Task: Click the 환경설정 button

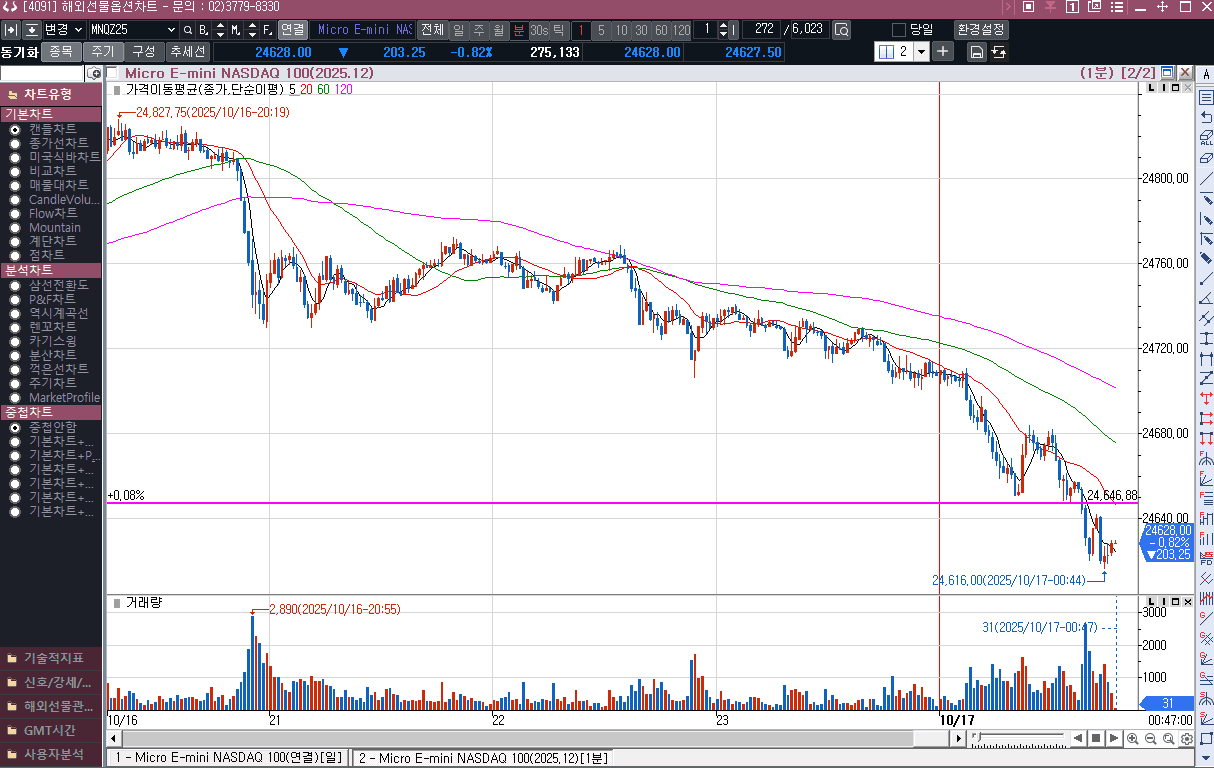Action: point(981,29)
